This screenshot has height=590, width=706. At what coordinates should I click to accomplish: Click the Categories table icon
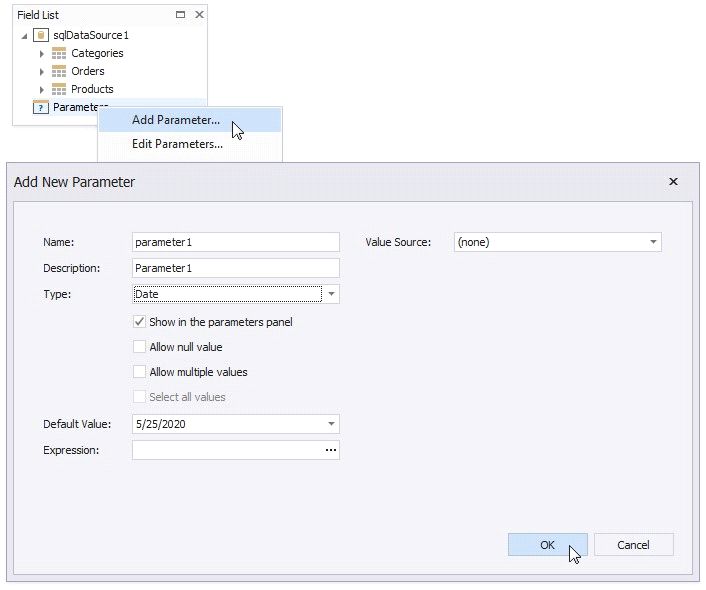pos(59,54)
